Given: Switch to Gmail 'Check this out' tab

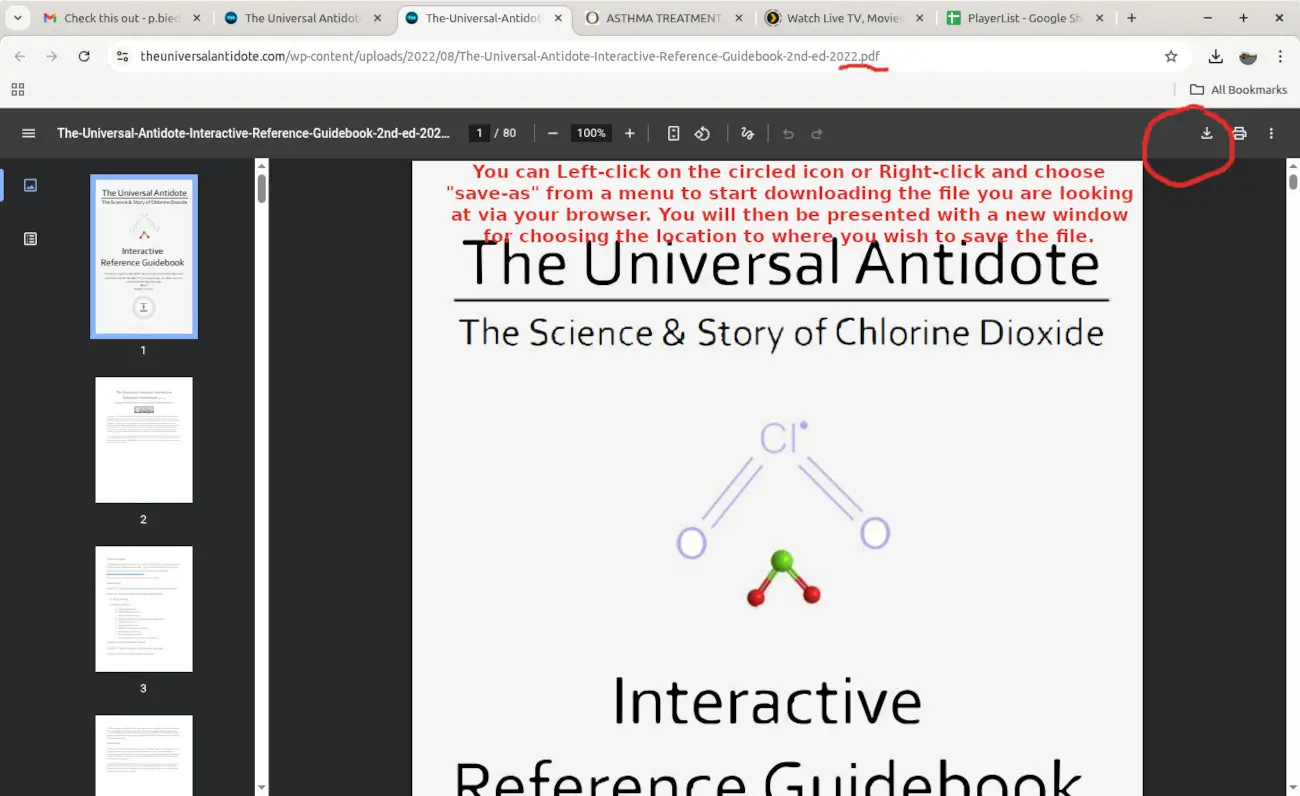Looking at the screenshot, I should 121,18.
